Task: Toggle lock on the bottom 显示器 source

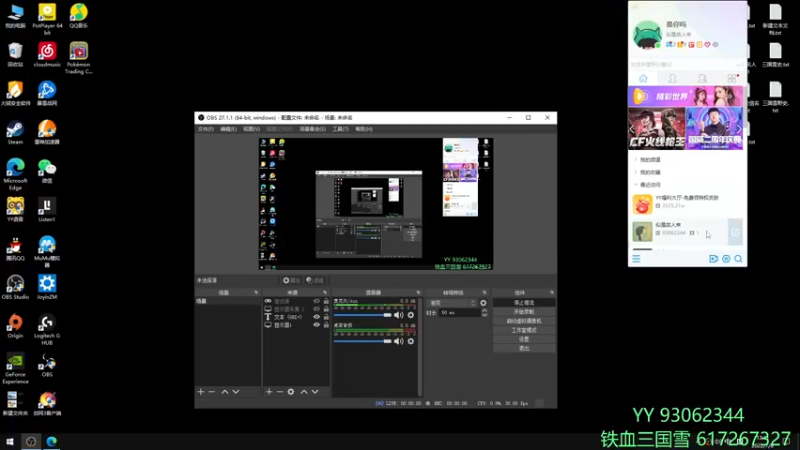Action: (326, 325)
